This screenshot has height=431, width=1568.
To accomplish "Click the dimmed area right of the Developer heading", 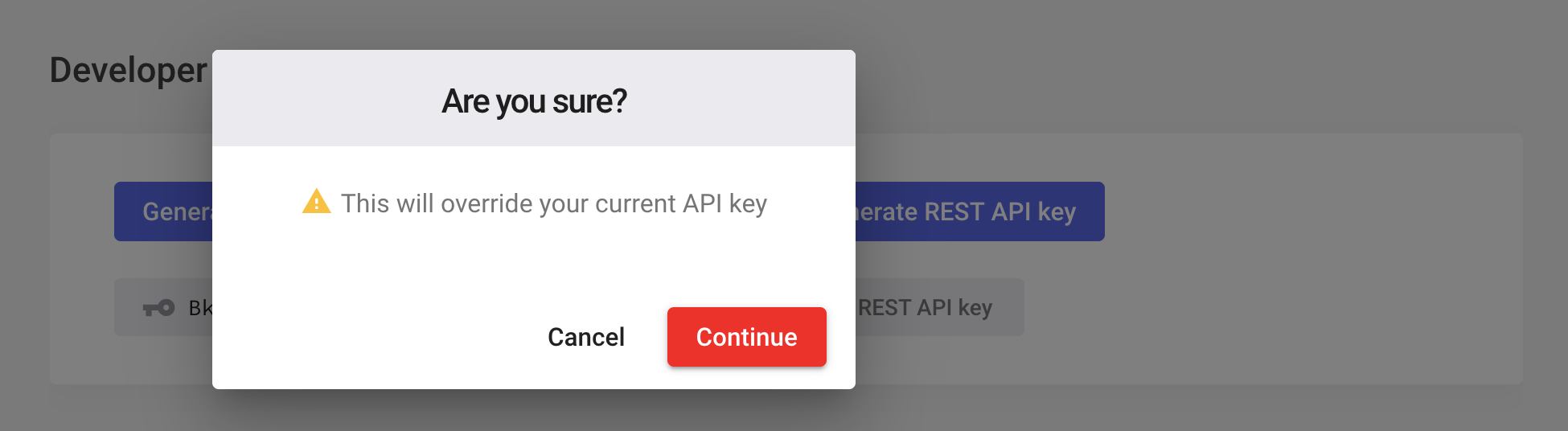I will tap(1206, 70).
